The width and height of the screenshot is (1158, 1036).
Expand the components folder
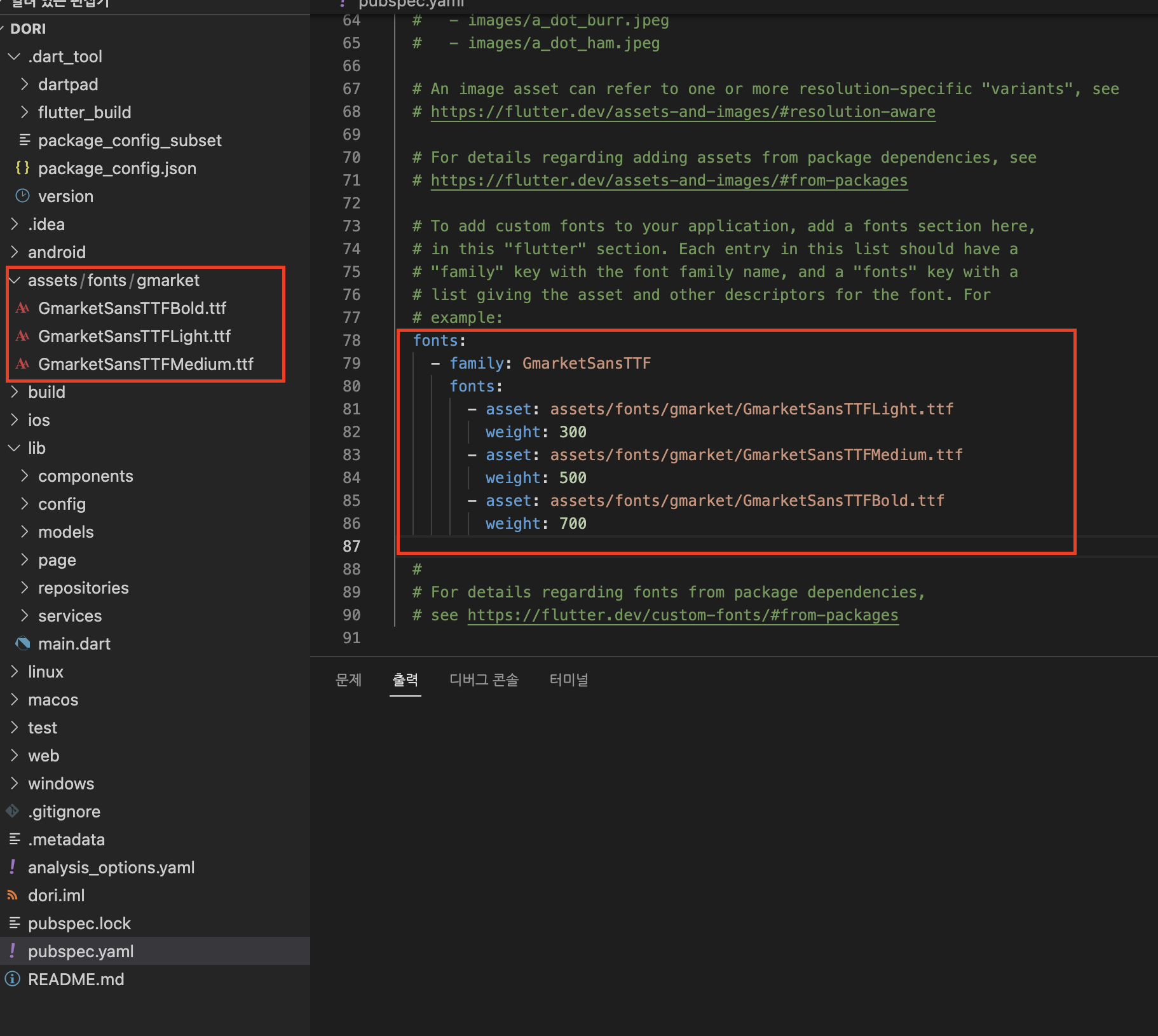coord(24,476)
